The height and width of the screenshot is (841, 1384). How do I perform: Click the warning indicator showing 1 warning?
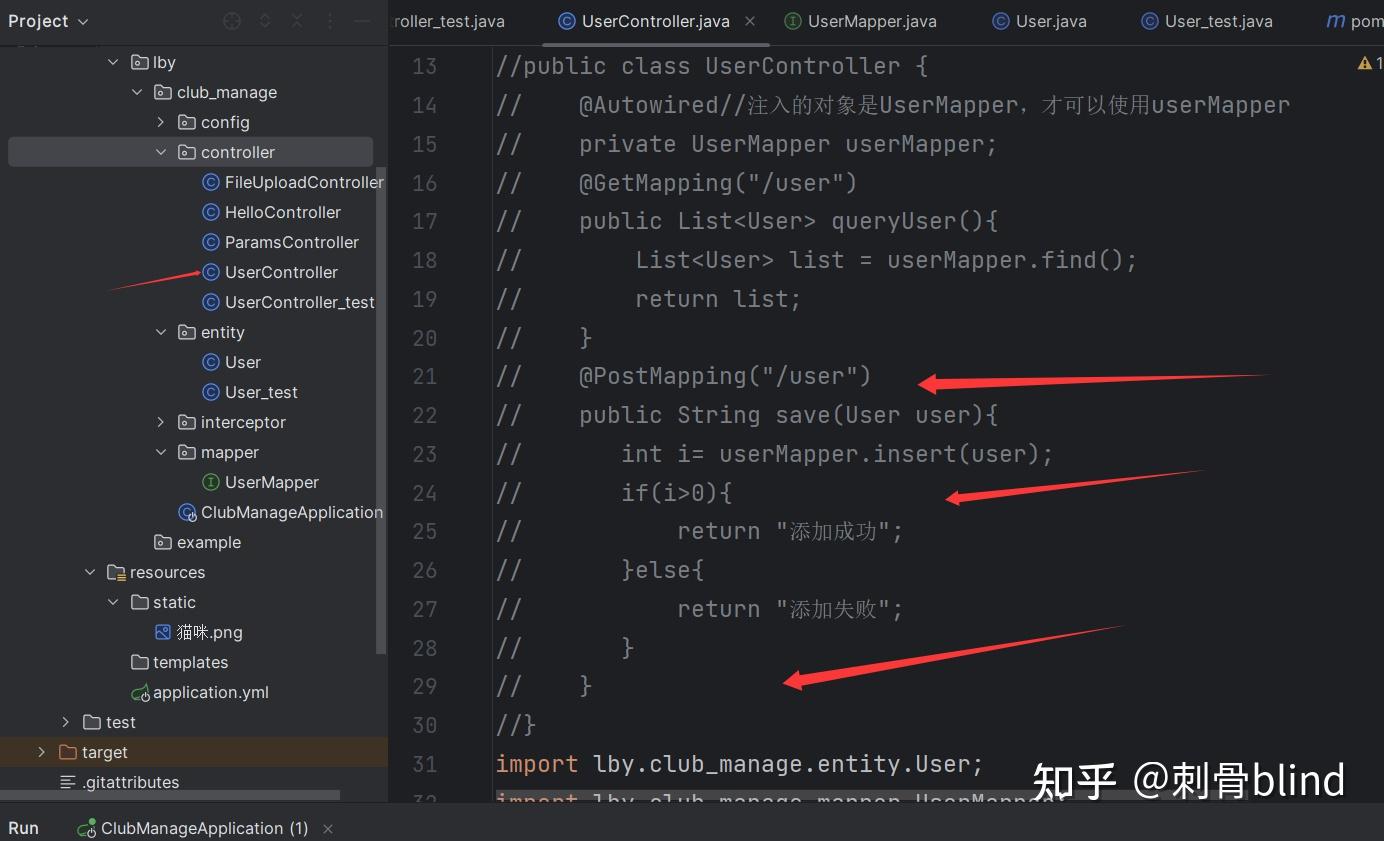coord(1366,62)
